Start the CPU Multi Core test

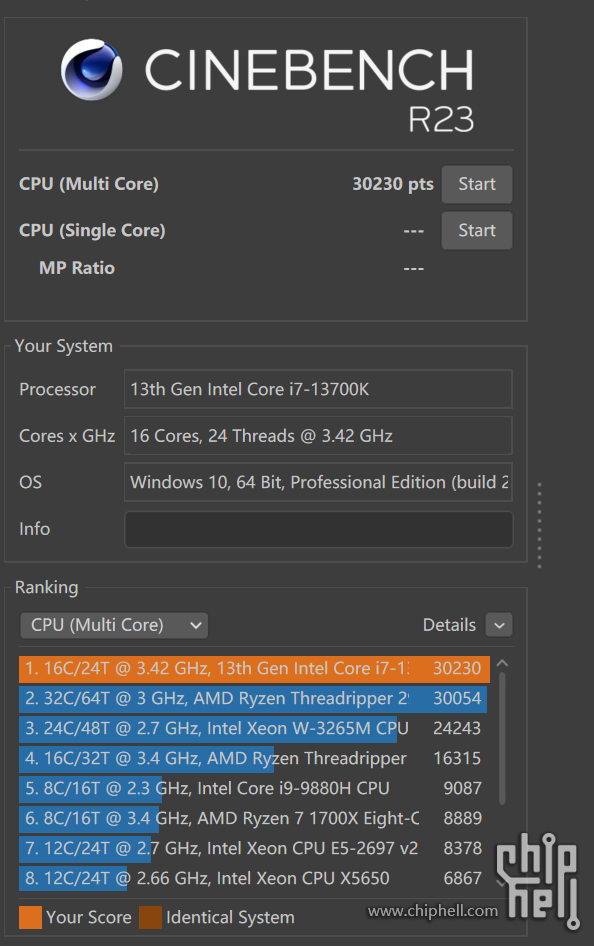476,184
